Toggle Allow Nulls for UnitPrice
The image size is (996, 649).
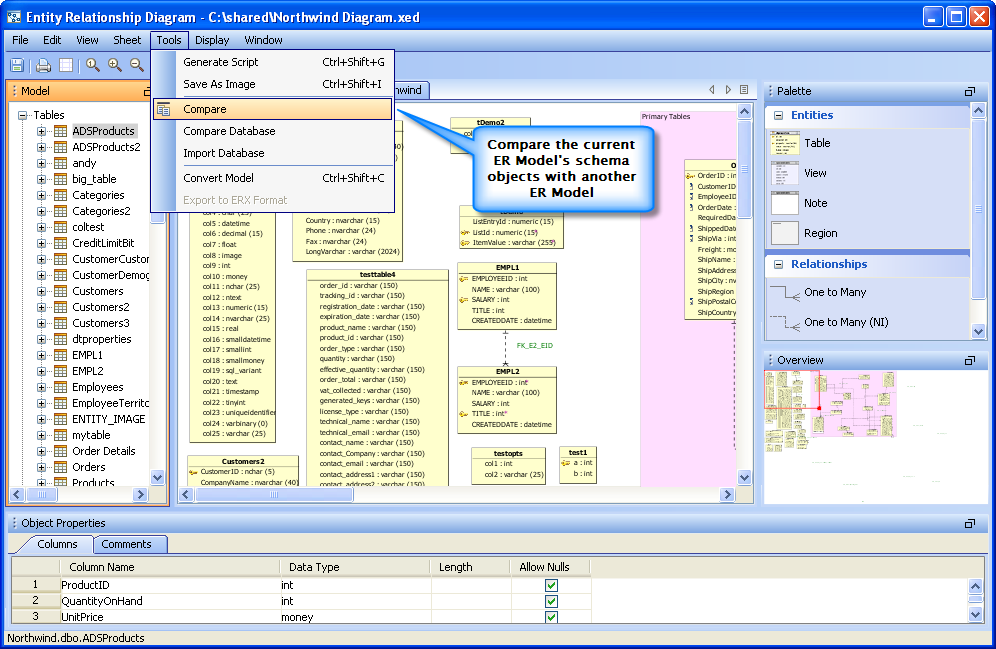tap(551, 617)
